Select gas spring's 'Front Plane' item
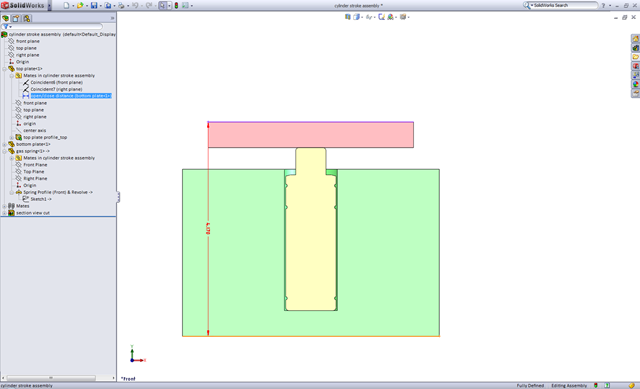 (35, 165)
